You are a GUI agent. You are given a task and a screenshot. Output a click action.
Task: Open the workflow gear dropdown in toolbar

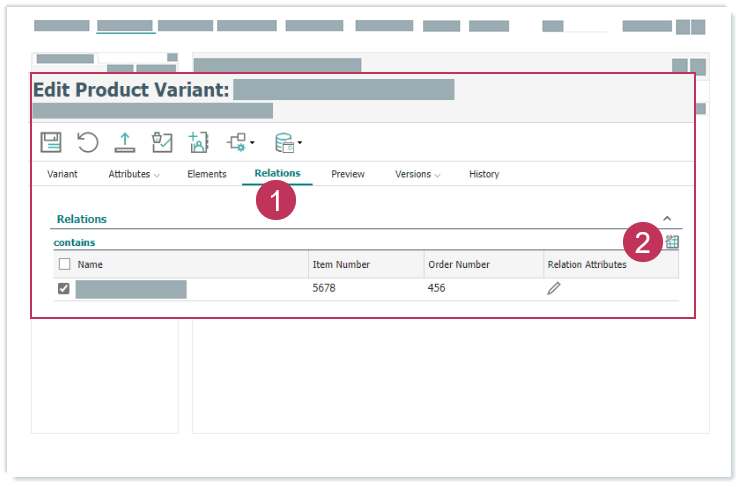click(x=241, y=142)
